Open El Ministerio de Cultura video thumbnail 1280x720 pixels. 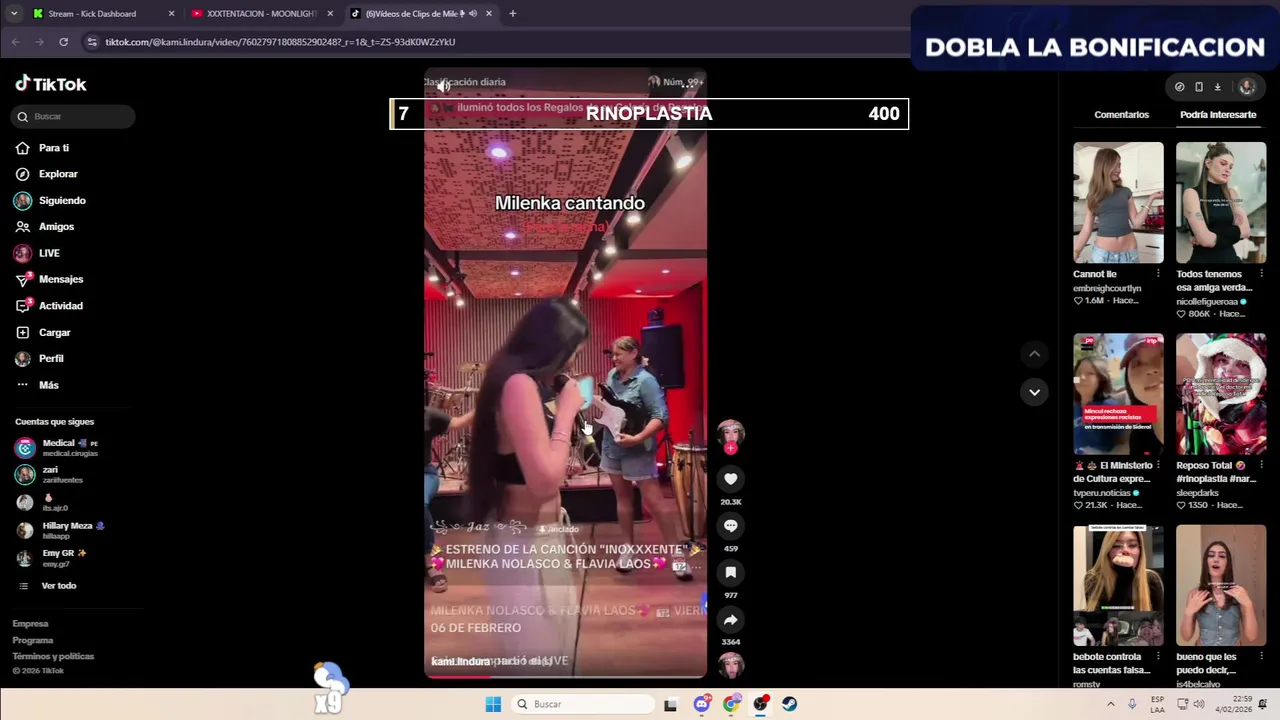tap(1118, 394)
